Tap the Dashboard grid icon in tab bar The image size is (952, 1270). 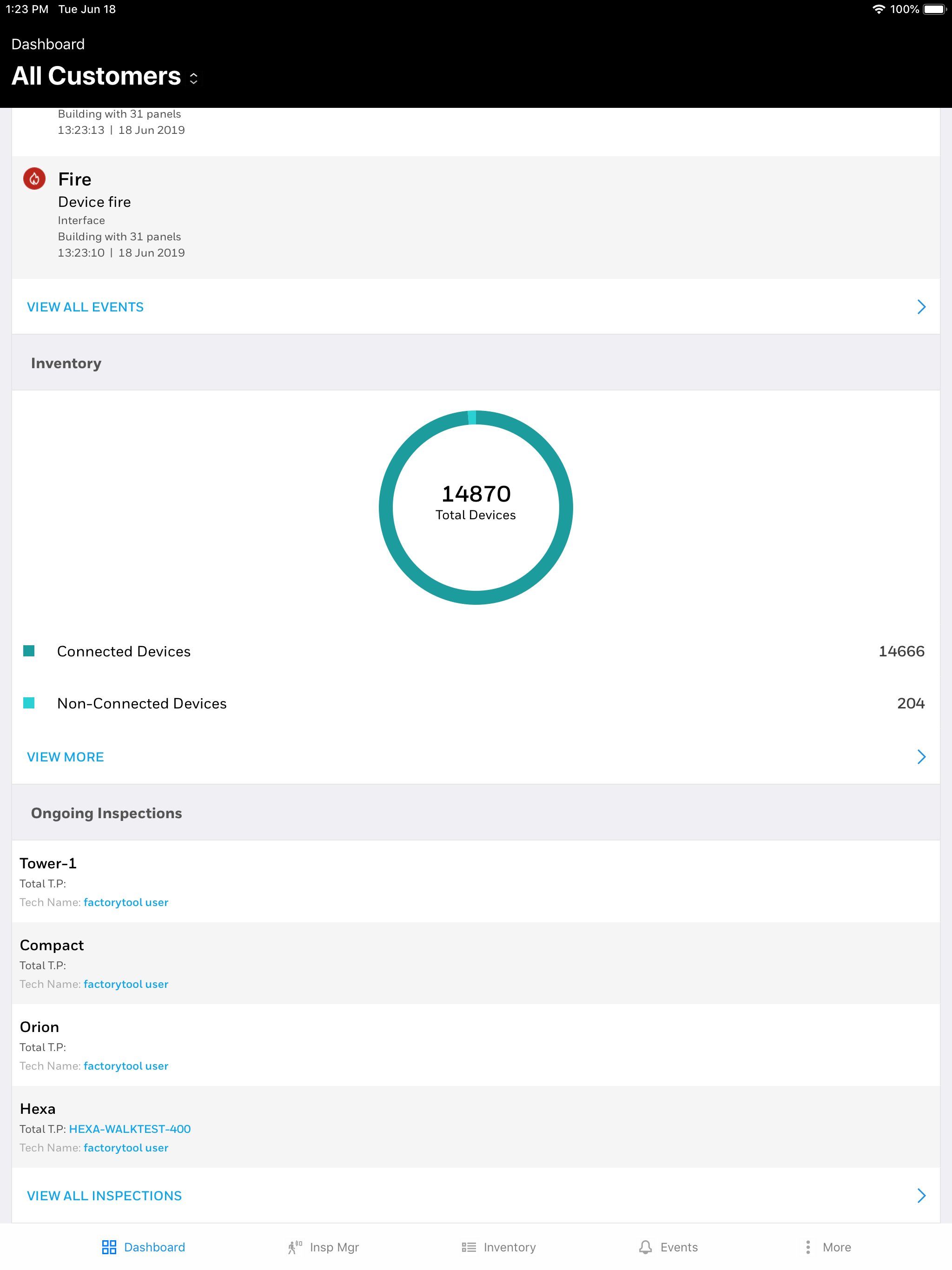[108, 1247]
